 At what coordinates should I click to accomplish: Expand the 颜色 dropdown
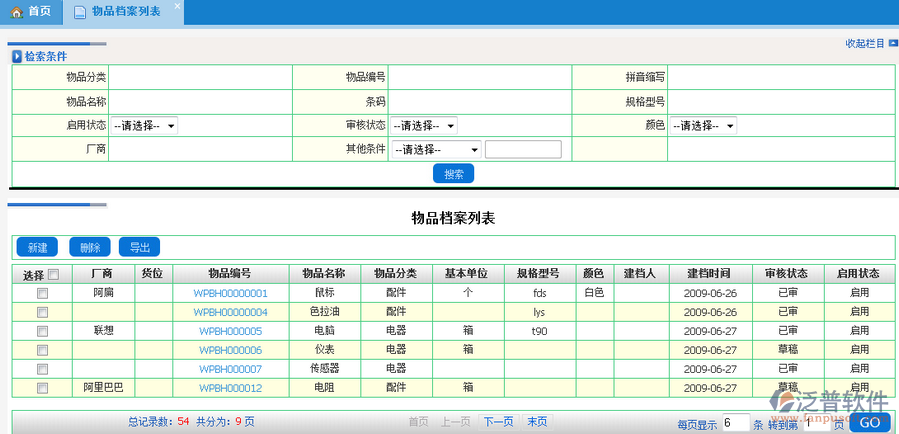click(x=704, y=126)
